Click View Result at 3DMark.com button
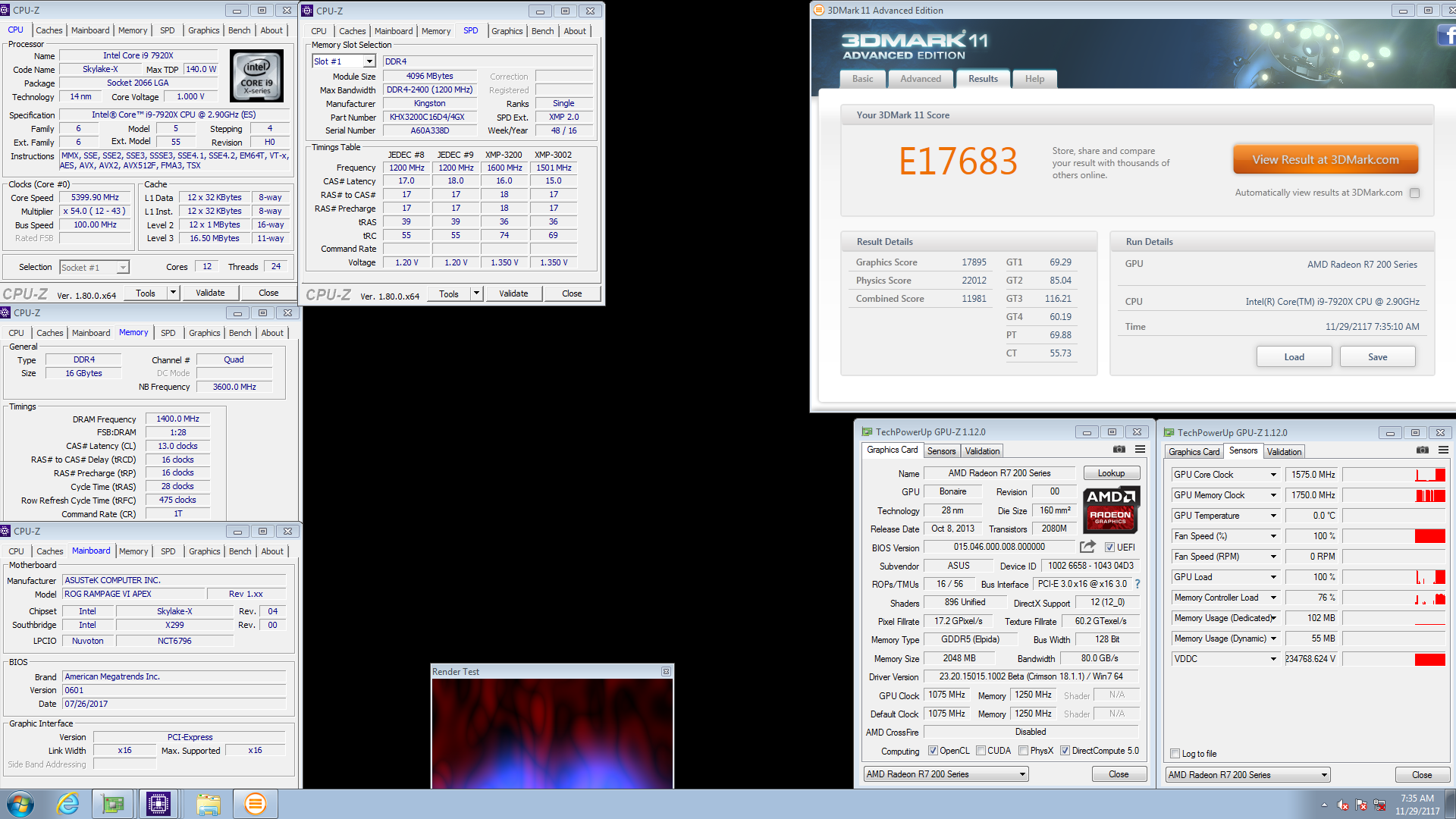1456x819 pixels. click(x=1325, y=159)
